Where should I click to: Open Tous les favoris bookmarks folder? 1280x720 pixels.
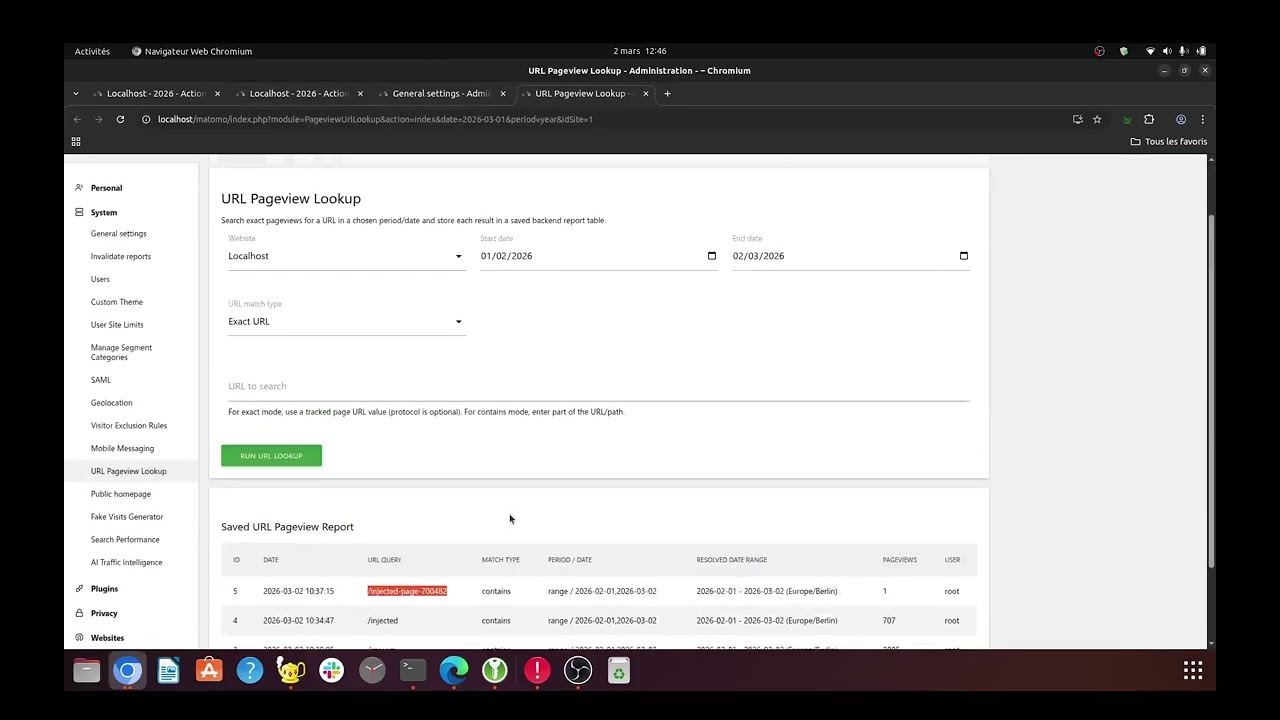click(x=1169, y=142)
